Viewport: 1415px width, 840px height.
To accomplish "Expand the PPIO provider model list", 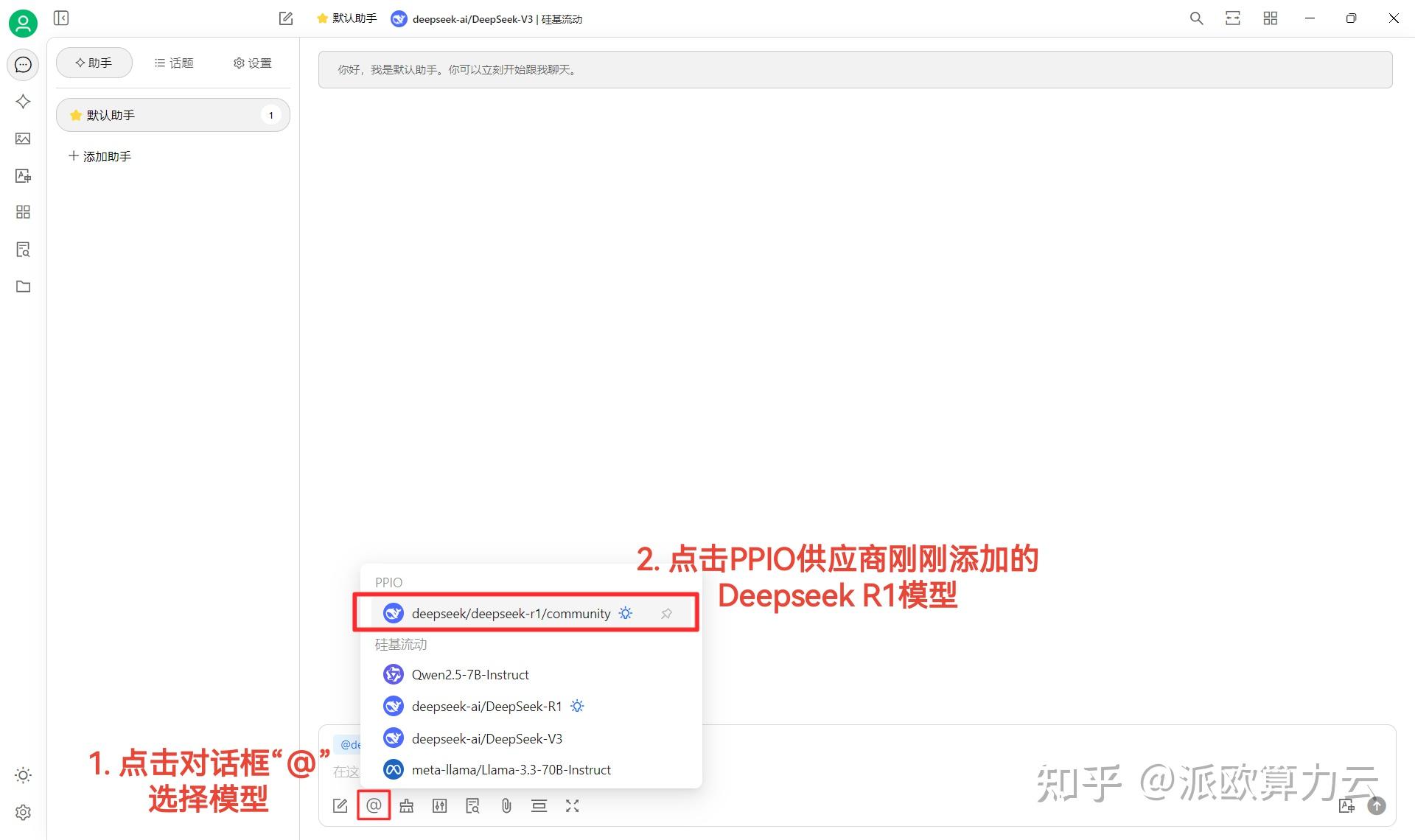I will point(388,582).
